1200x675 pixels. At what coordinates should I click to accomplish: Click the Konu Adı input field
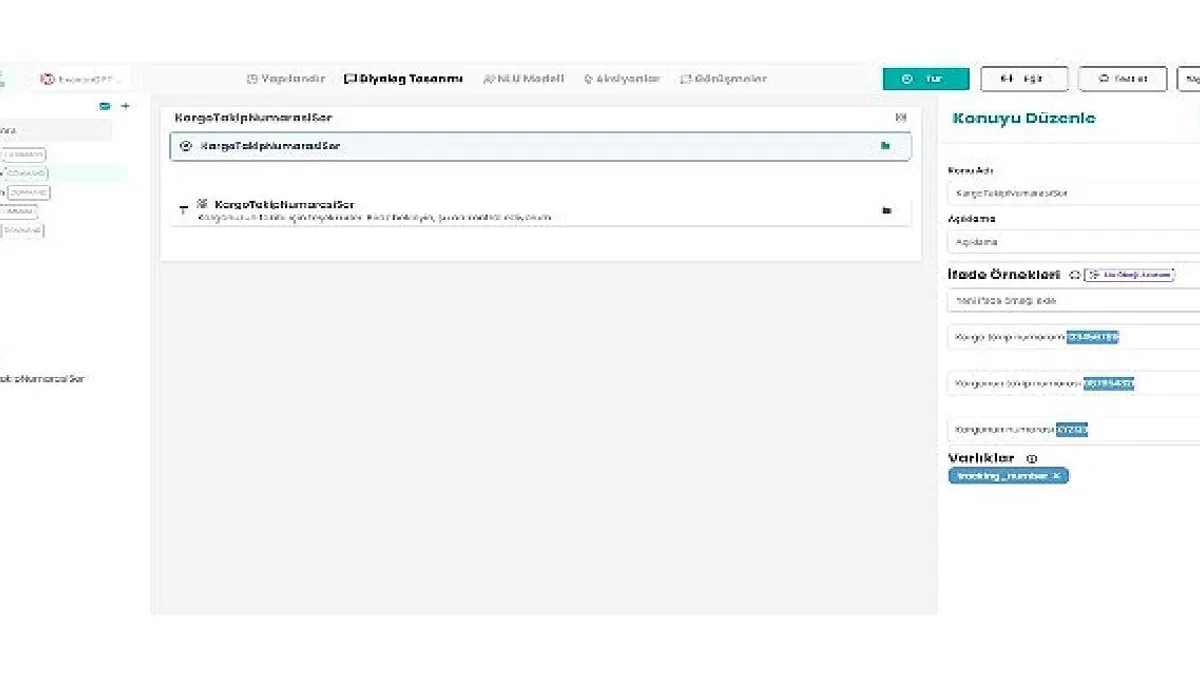click(1074, 192)
